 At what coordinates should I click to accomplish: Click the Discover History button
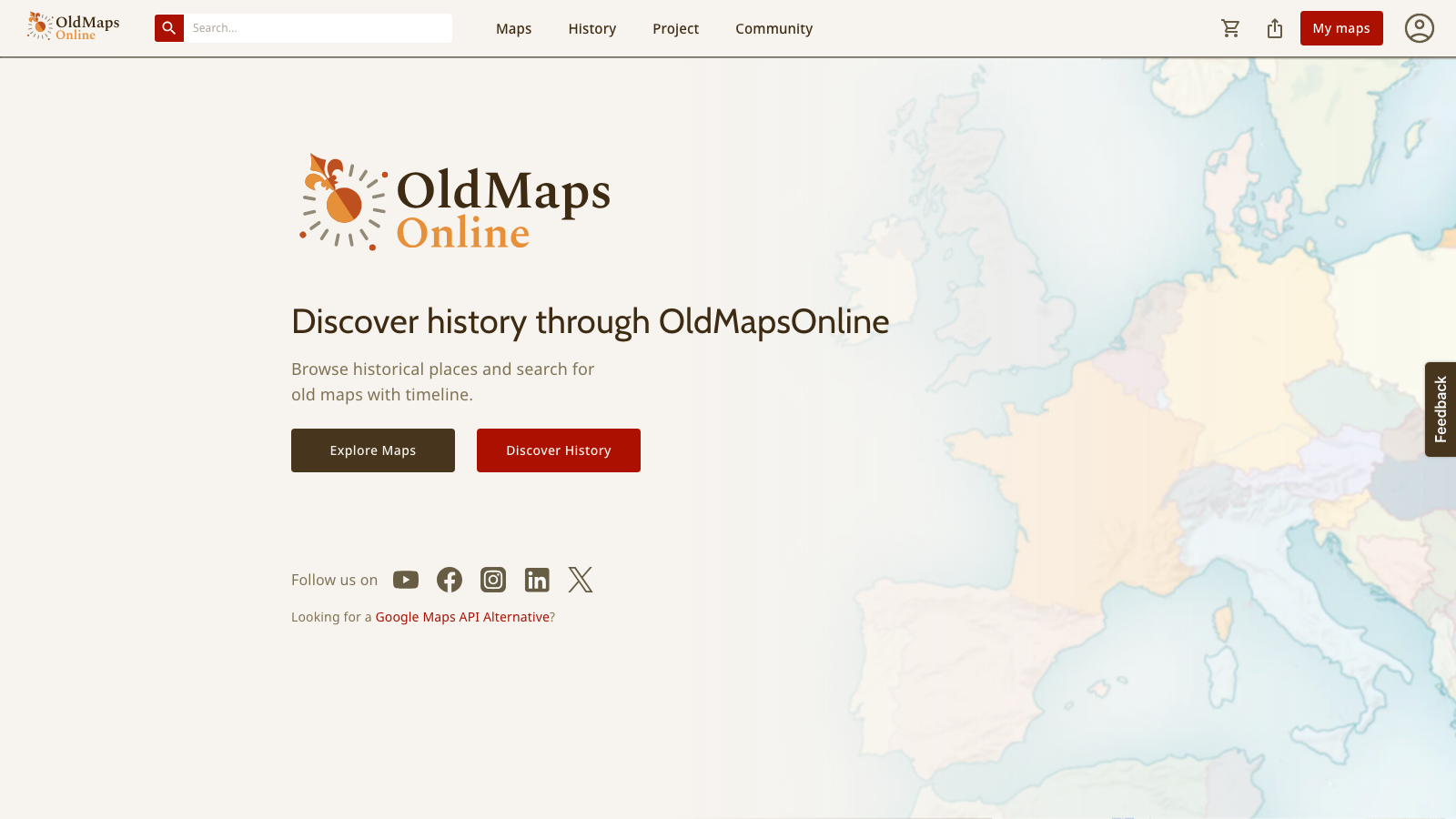click(x=558, y=450)
